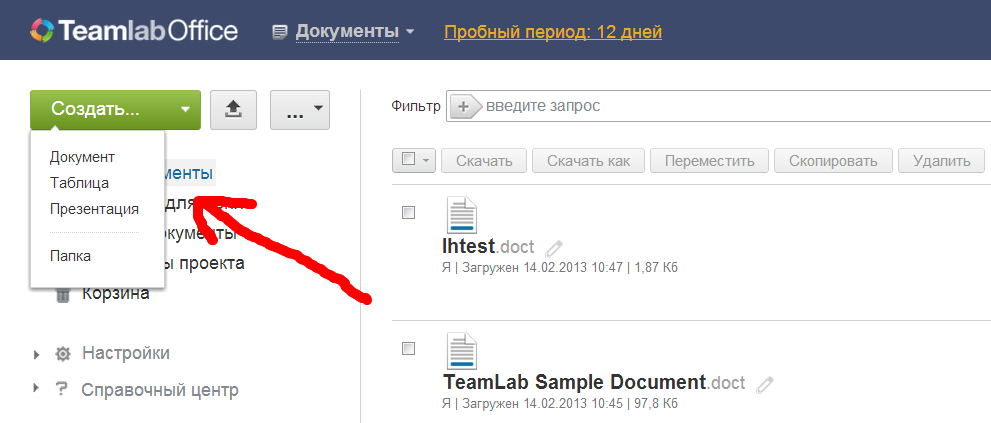This screenshot has width=991, height=423.
Task: Open the lhtest.doct file name
Action: tap(489, 247)
